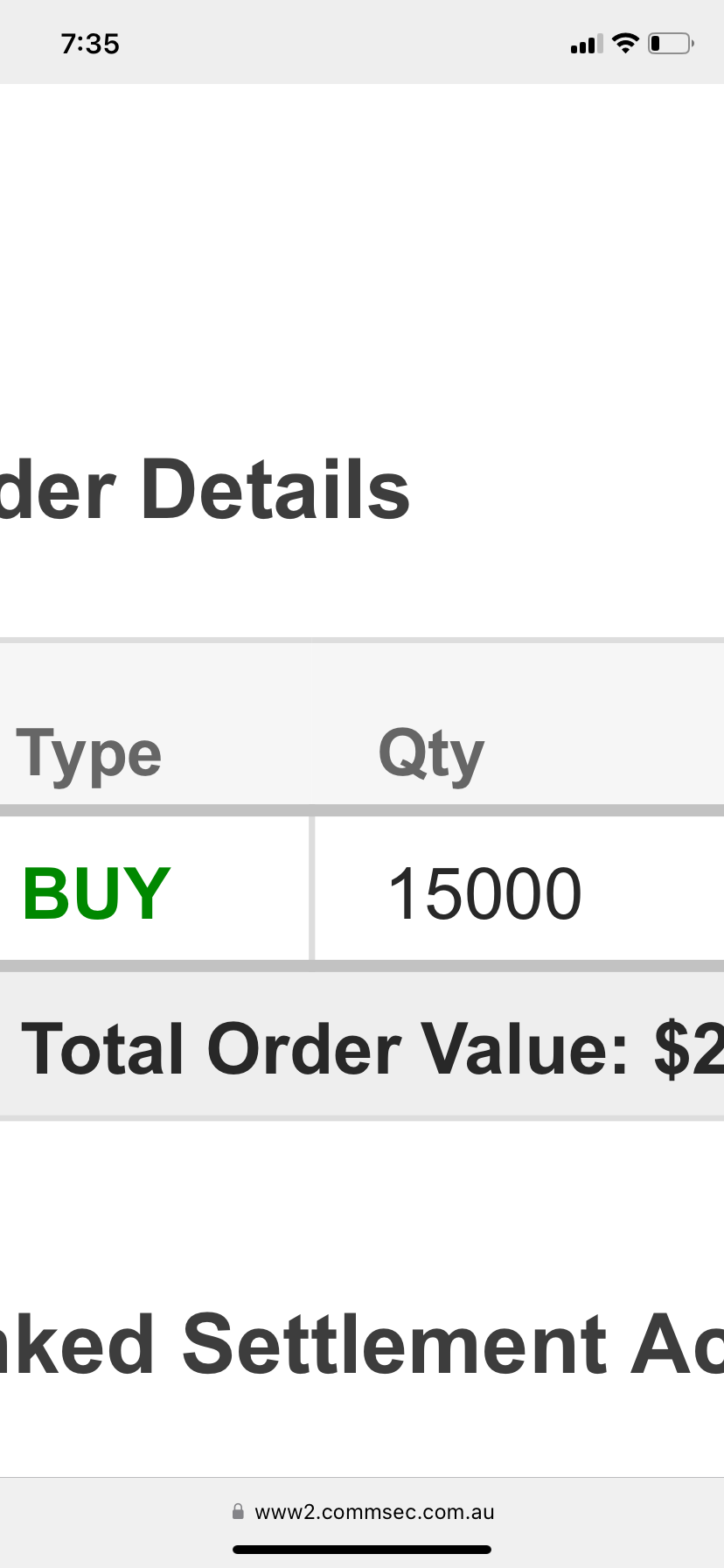The height and width of the screenshot is (1568, 724).
Task: Tap the Order Details heading
Action: (205, 490)
